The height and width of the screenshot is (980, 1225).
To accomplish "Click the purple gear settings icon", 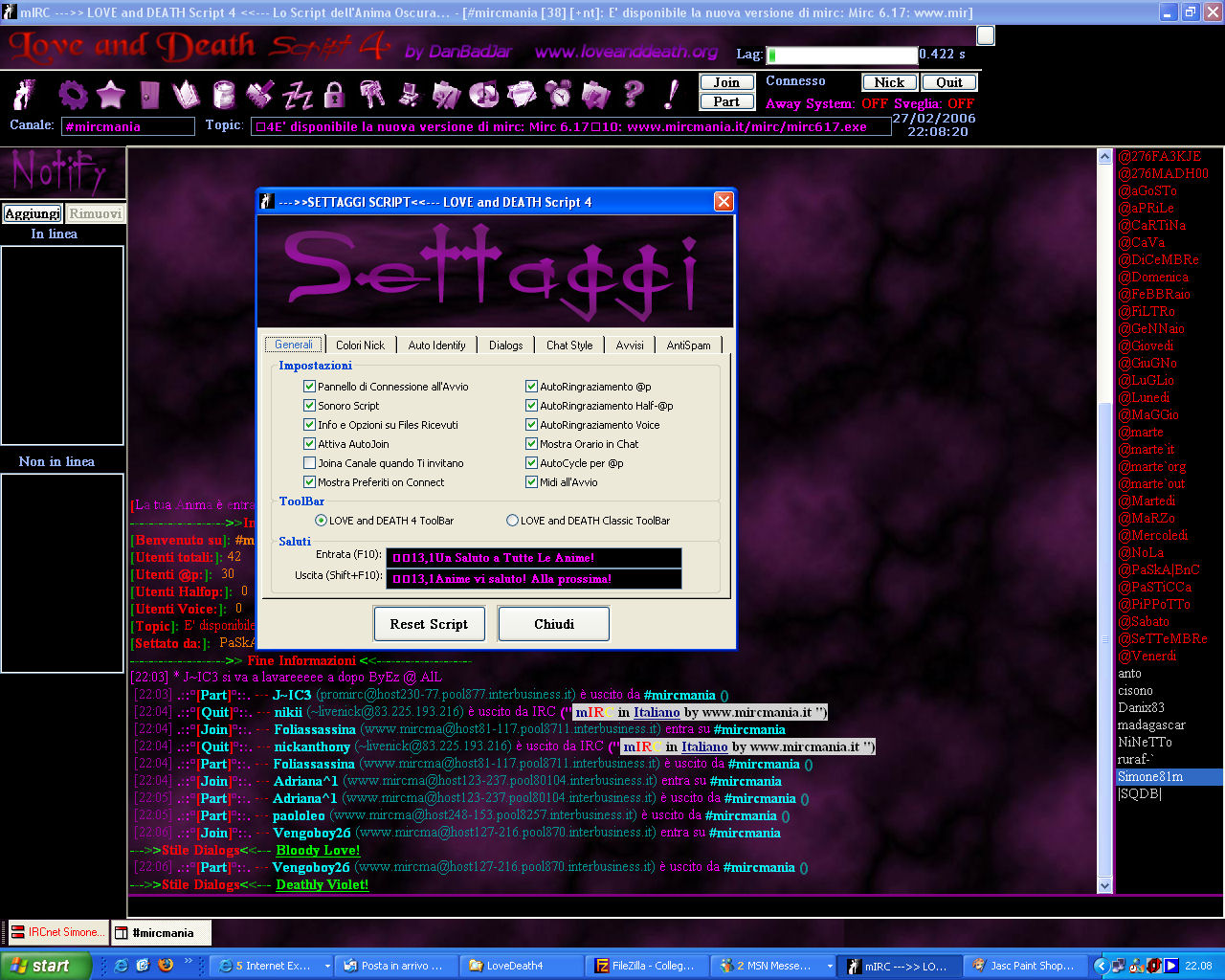I will tap(73, 95).
